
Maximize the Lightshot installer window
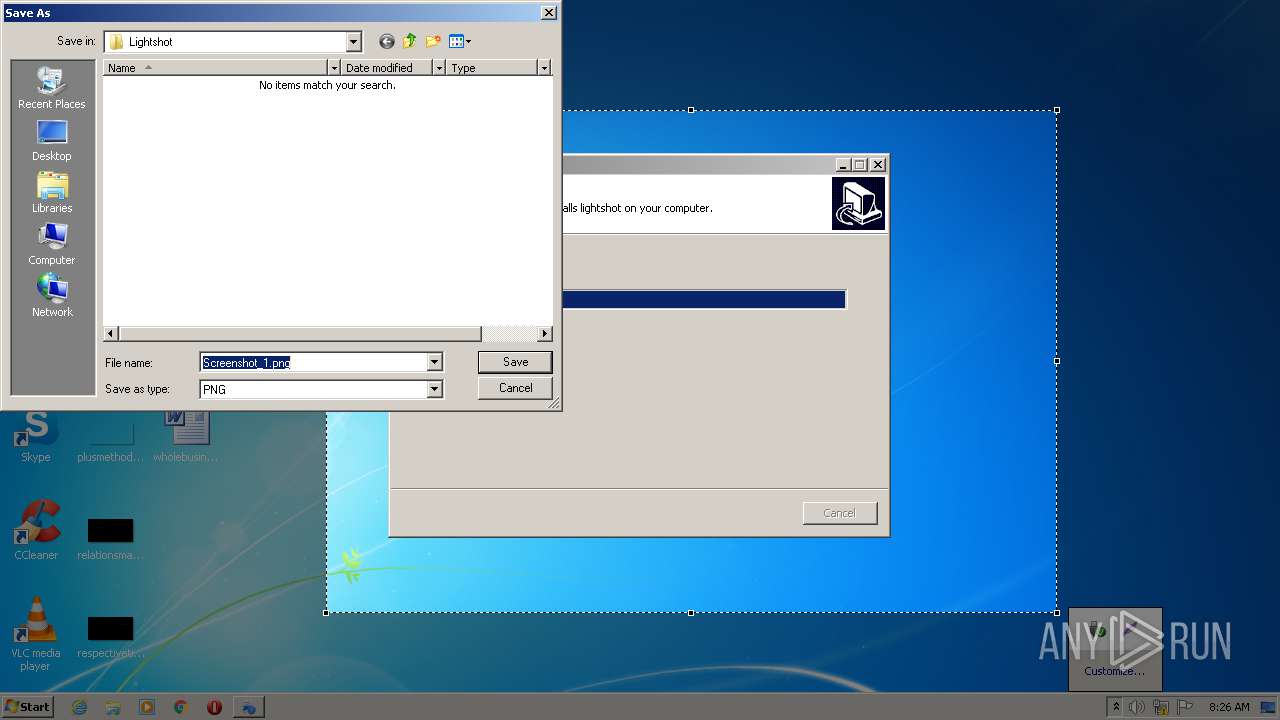tap(860, 164)
